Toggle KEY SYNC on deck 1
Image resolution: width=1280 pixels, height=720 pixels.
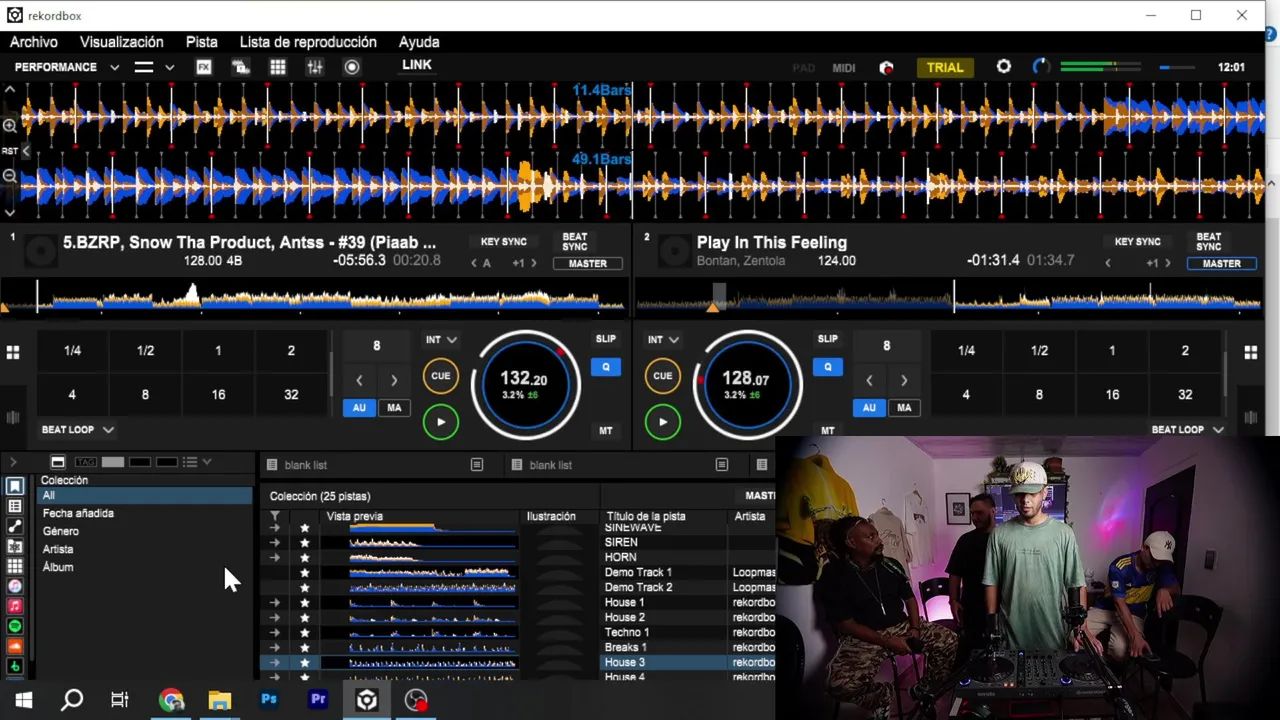coord(504,242)
